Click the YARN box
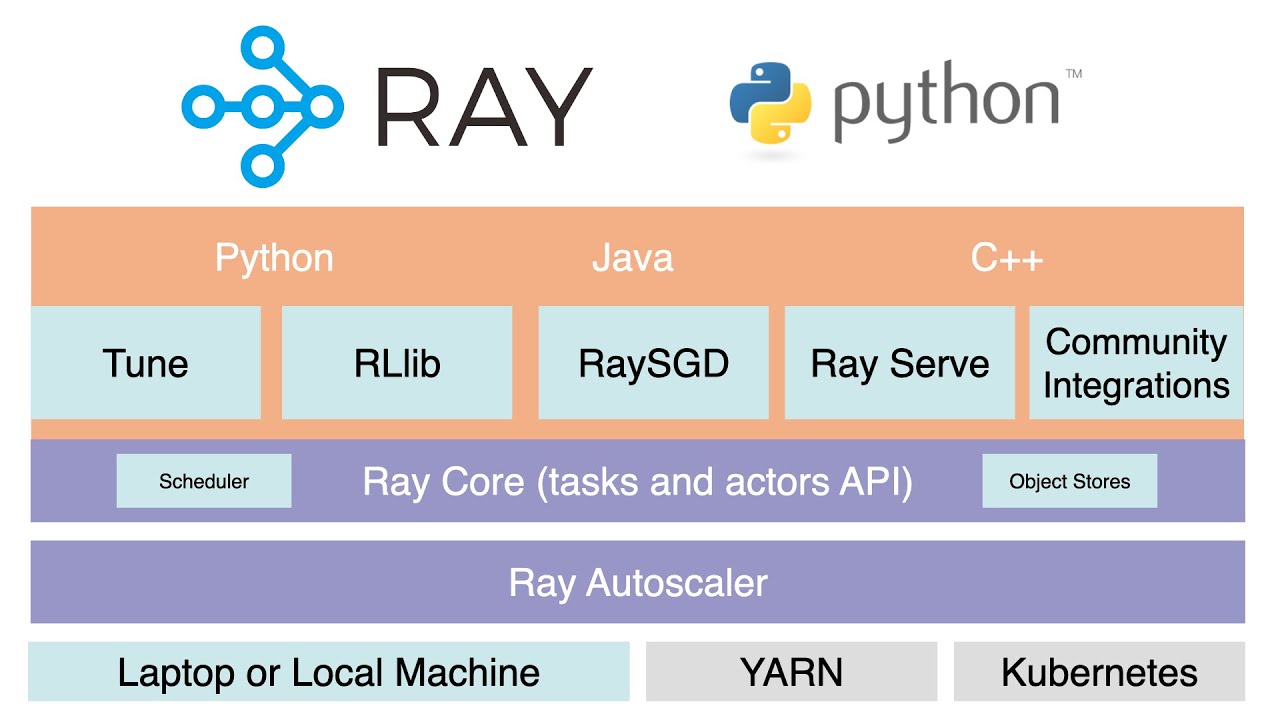This screenshot has width=1280, height=720. point(792,671)
